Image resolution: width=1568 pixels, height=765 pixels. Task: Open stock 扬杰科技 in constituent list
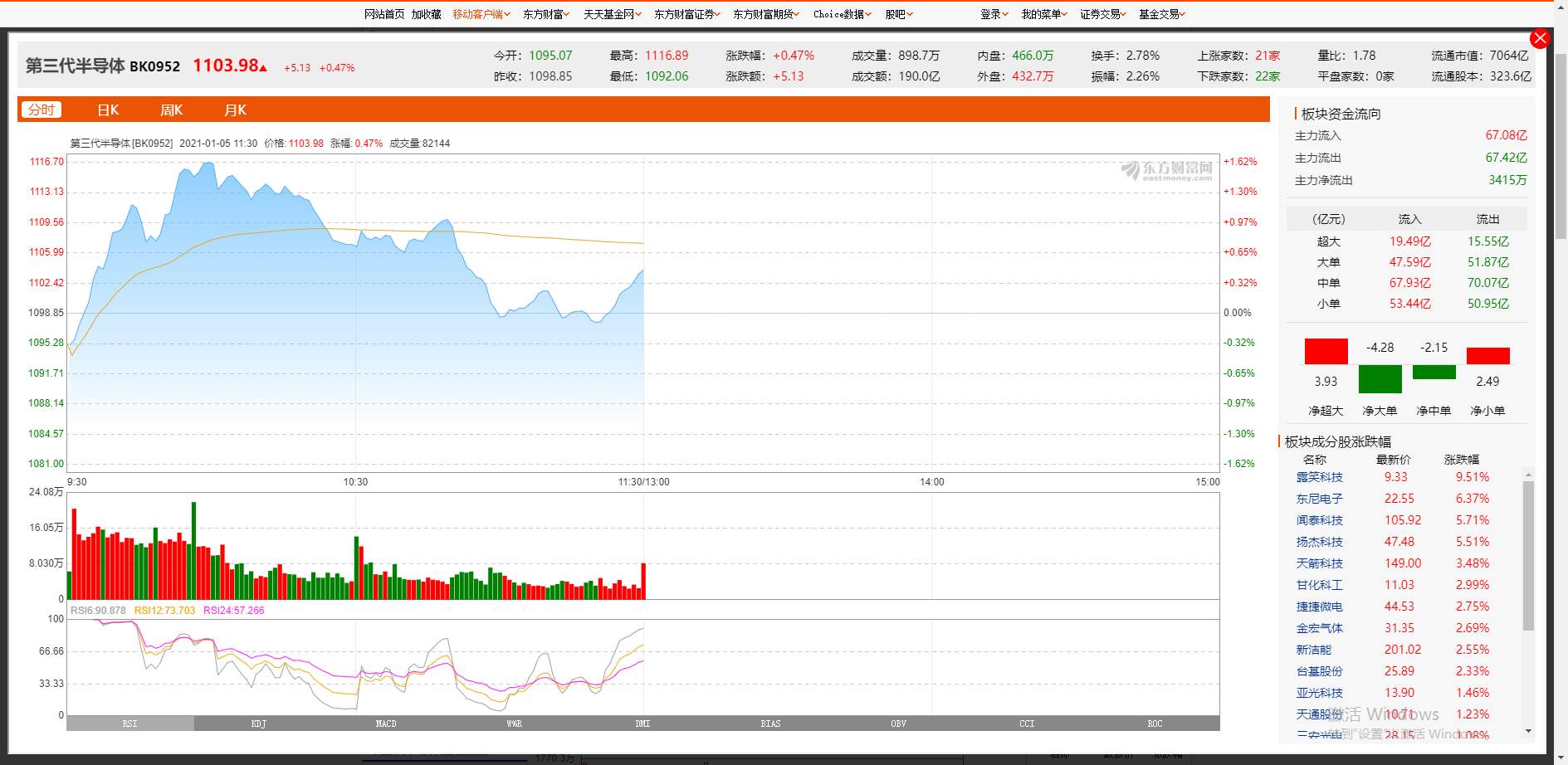pos(1319,542)
